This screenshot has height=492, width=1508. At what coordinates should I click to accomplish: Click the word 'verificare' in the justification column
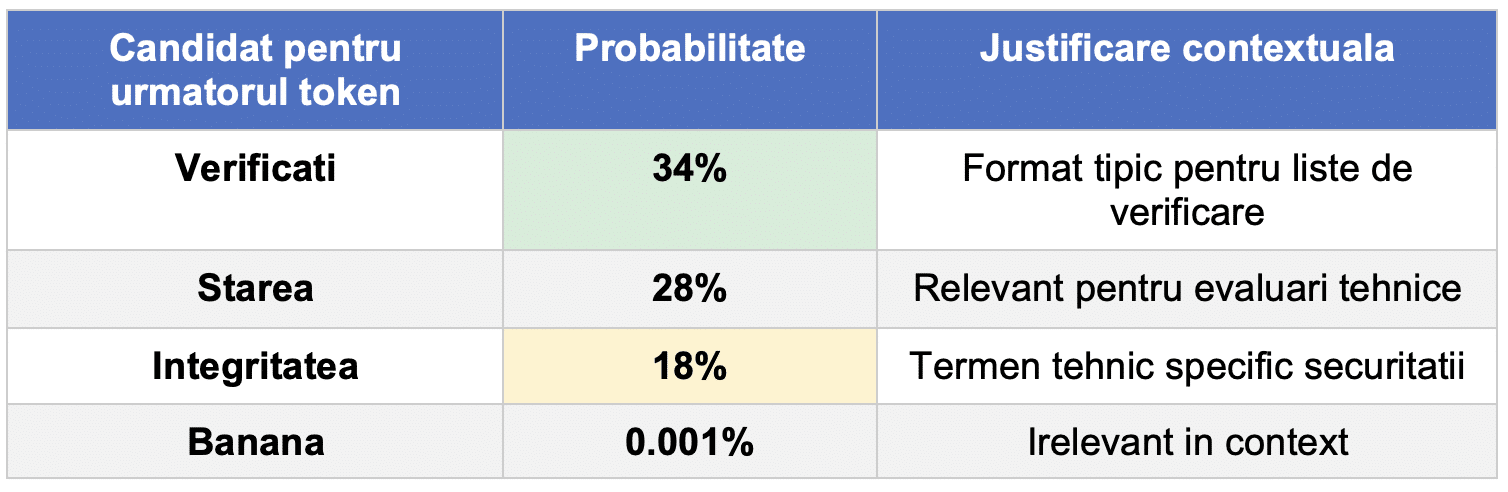[1187, 211]
